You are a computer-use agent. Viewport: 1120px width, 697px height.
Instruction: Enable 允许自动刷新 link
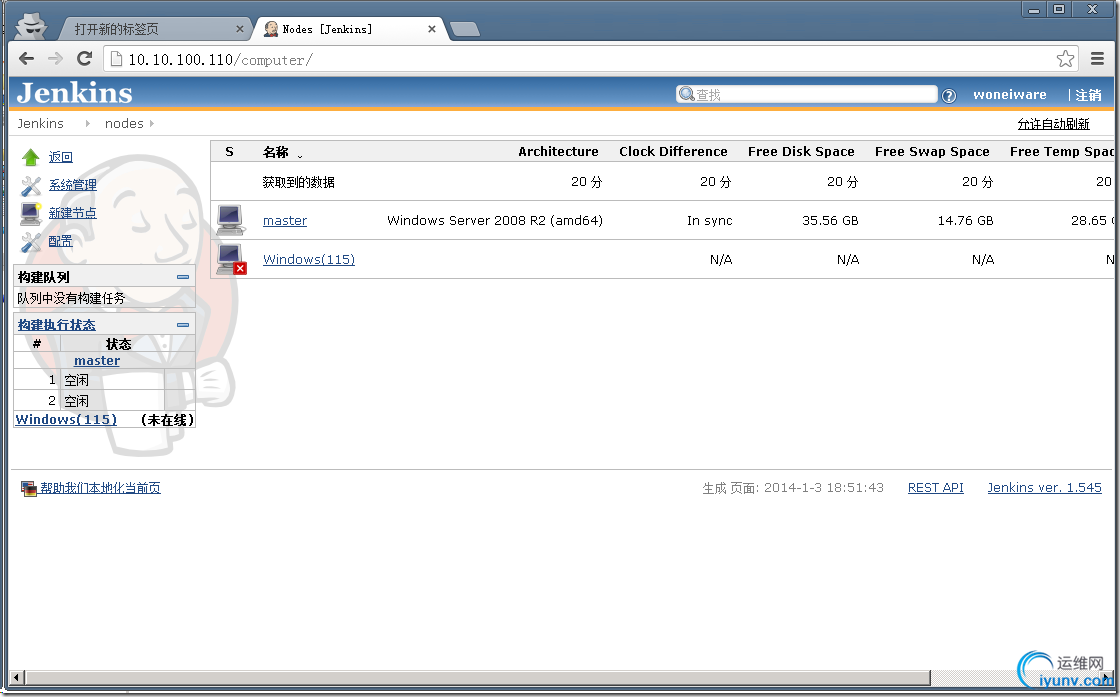pos(1054,124)
